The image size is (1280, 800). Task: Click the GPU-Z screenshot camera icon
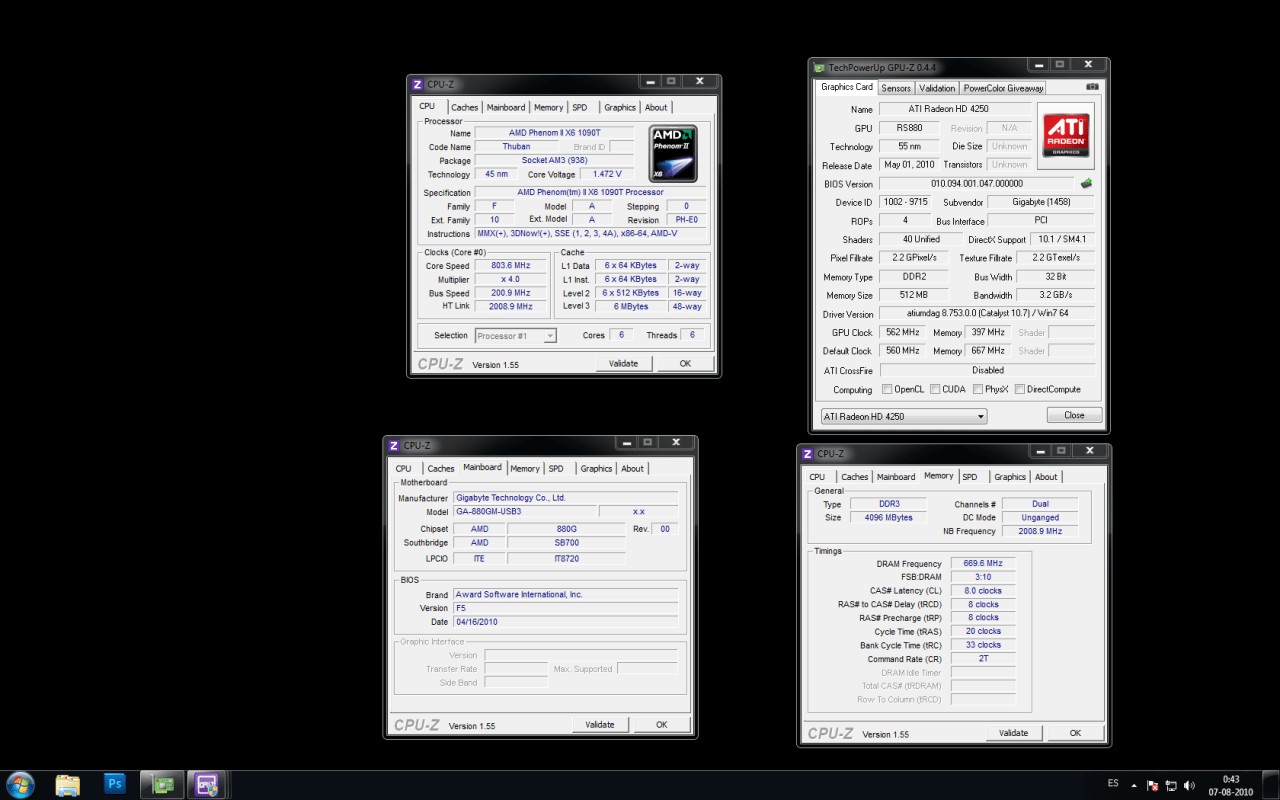[1092, 87]
